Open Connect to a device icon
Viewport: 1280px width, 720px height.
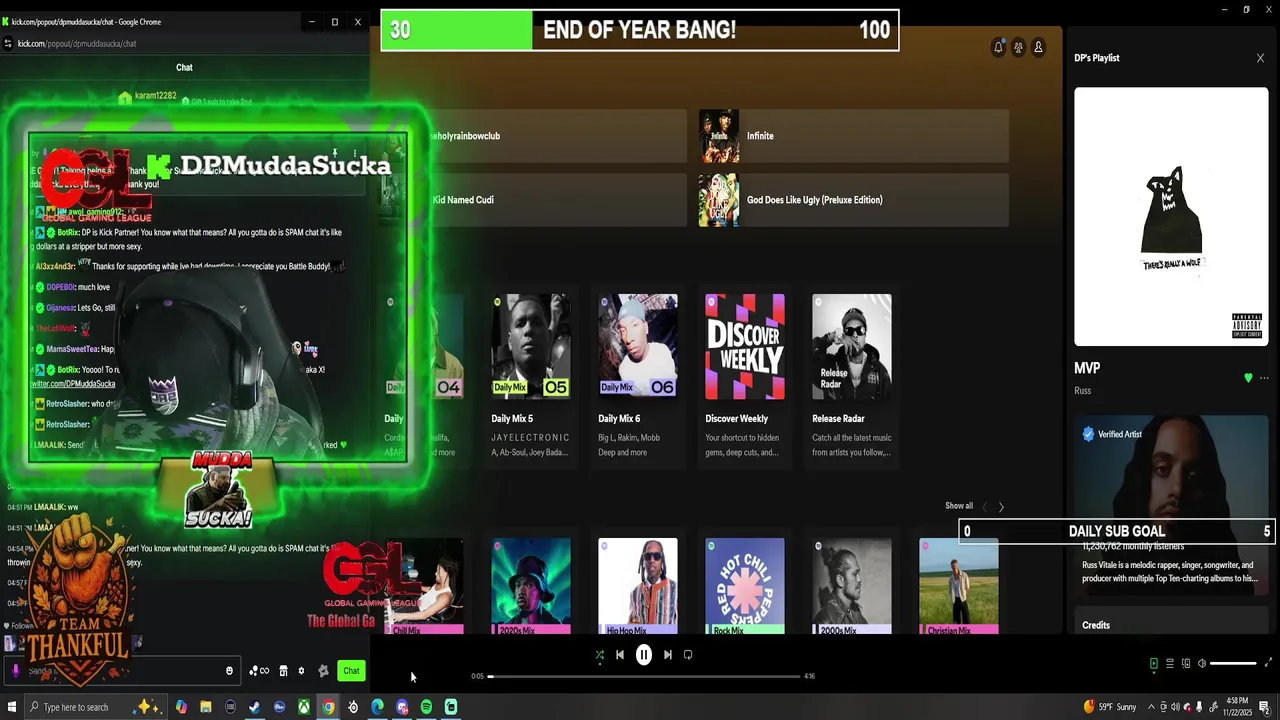(x=1186, y=663)
